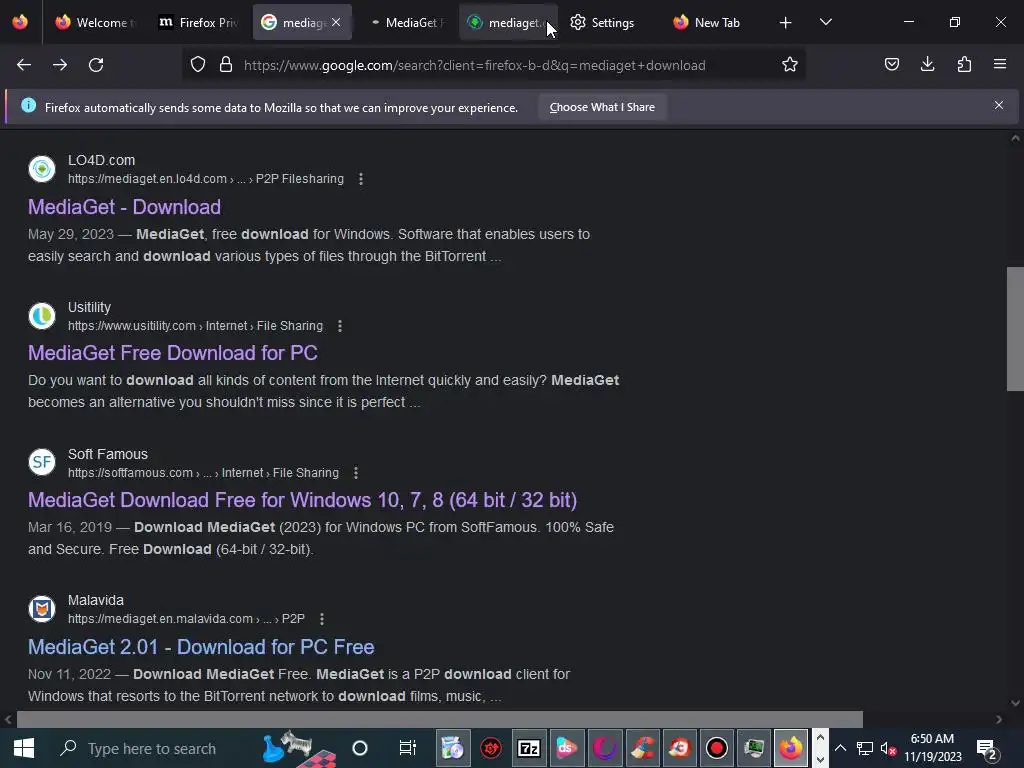Open Cortana circle on taskbar
This screenshot has width=1024, height=768.
pyautogui.click(x=360, y=748)
